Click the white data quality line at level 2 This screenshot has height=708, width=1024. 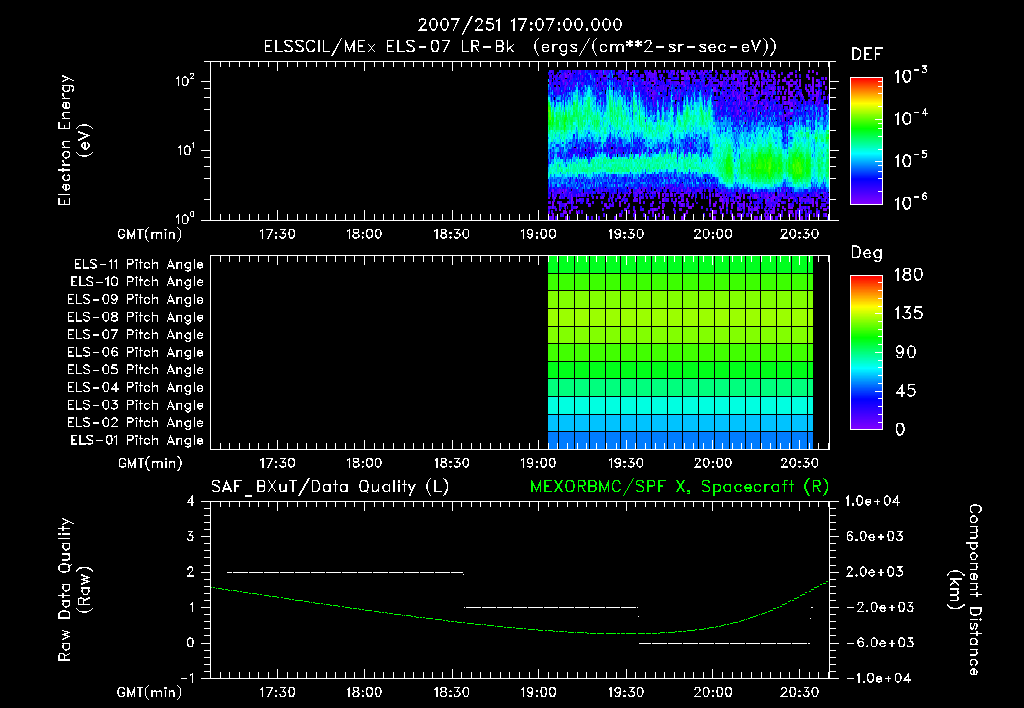point(345,573)
